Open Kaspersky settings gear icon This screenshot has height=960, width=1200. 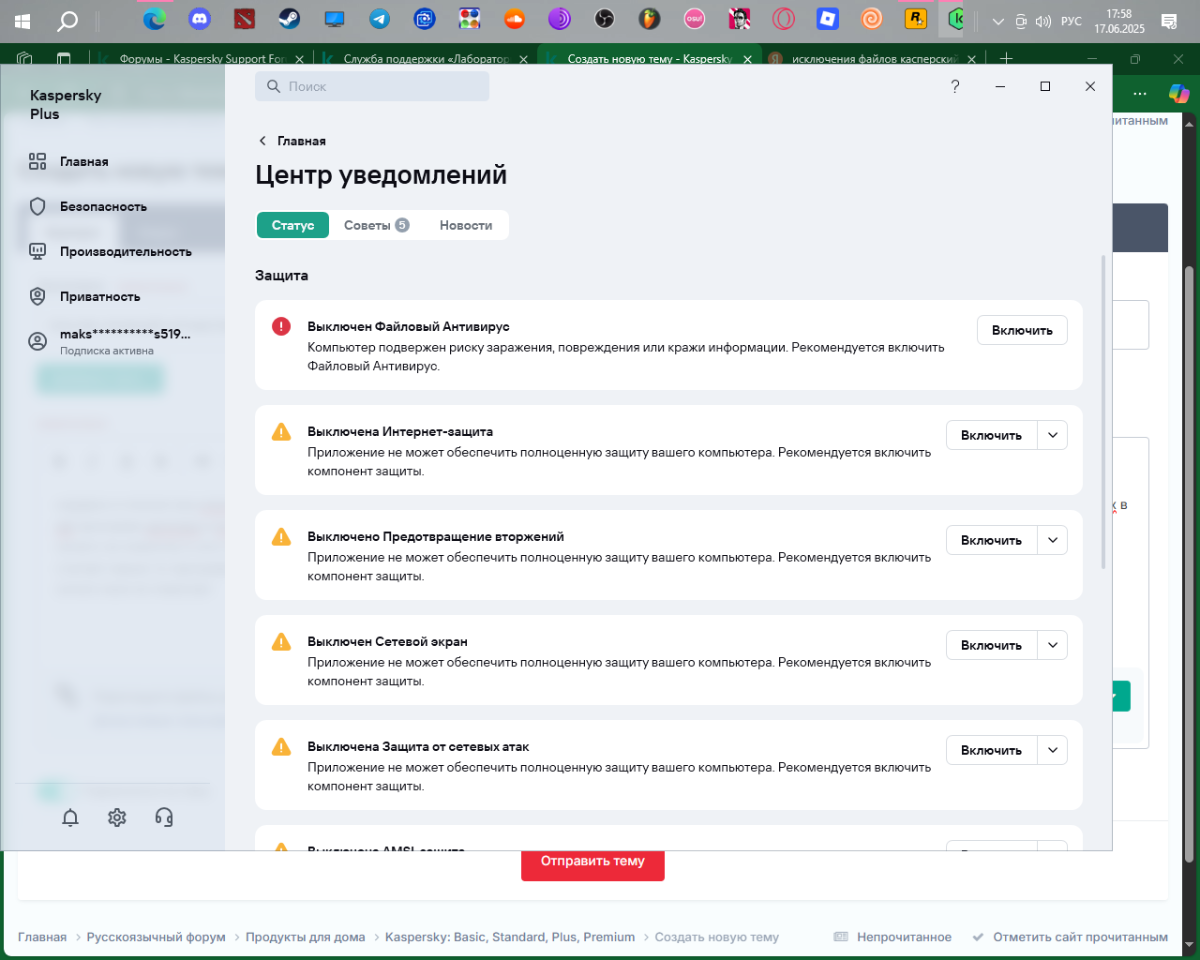(117, 818)
